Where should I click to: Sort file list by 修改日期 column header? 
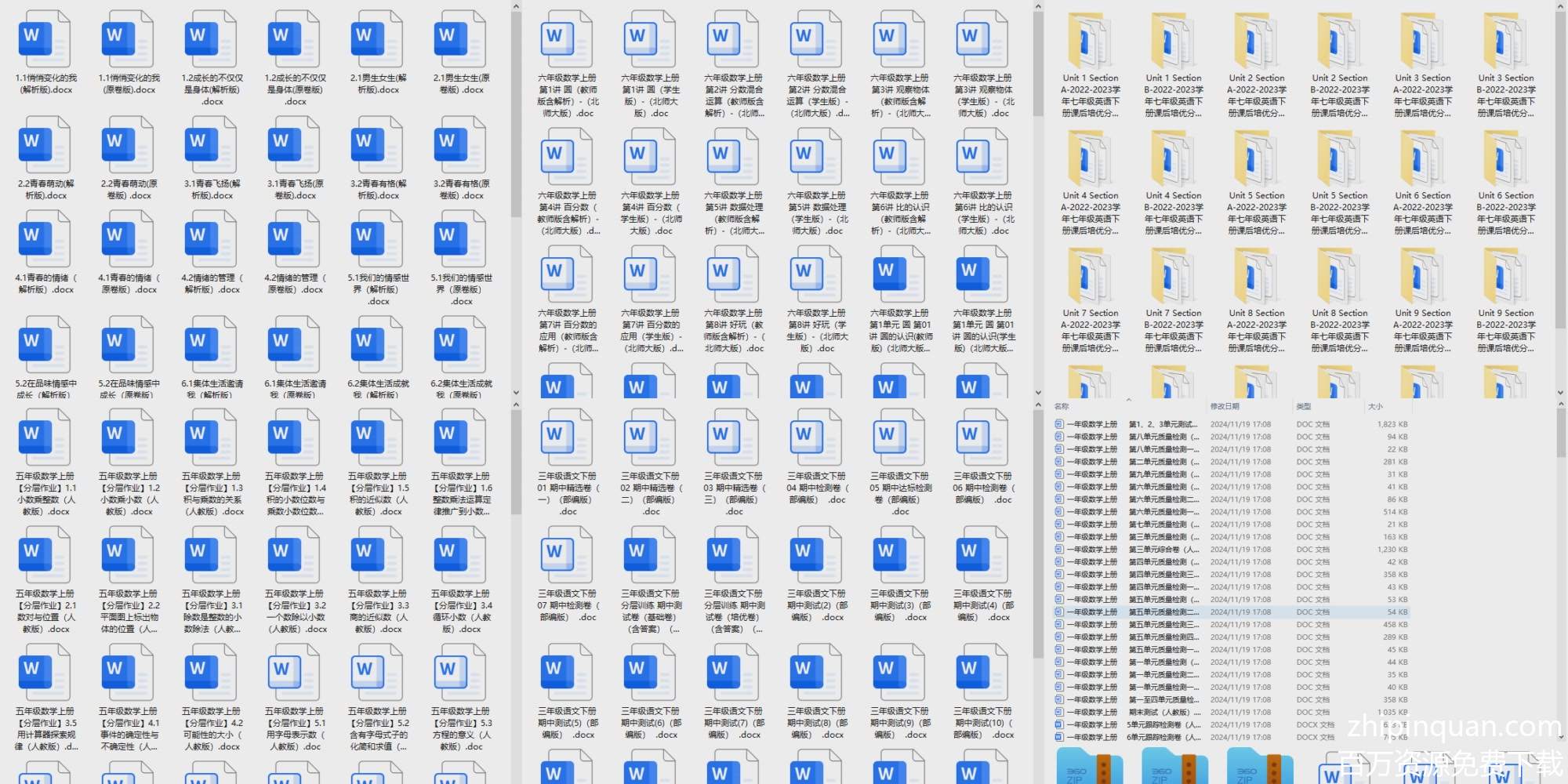(x=1225, y=406)
